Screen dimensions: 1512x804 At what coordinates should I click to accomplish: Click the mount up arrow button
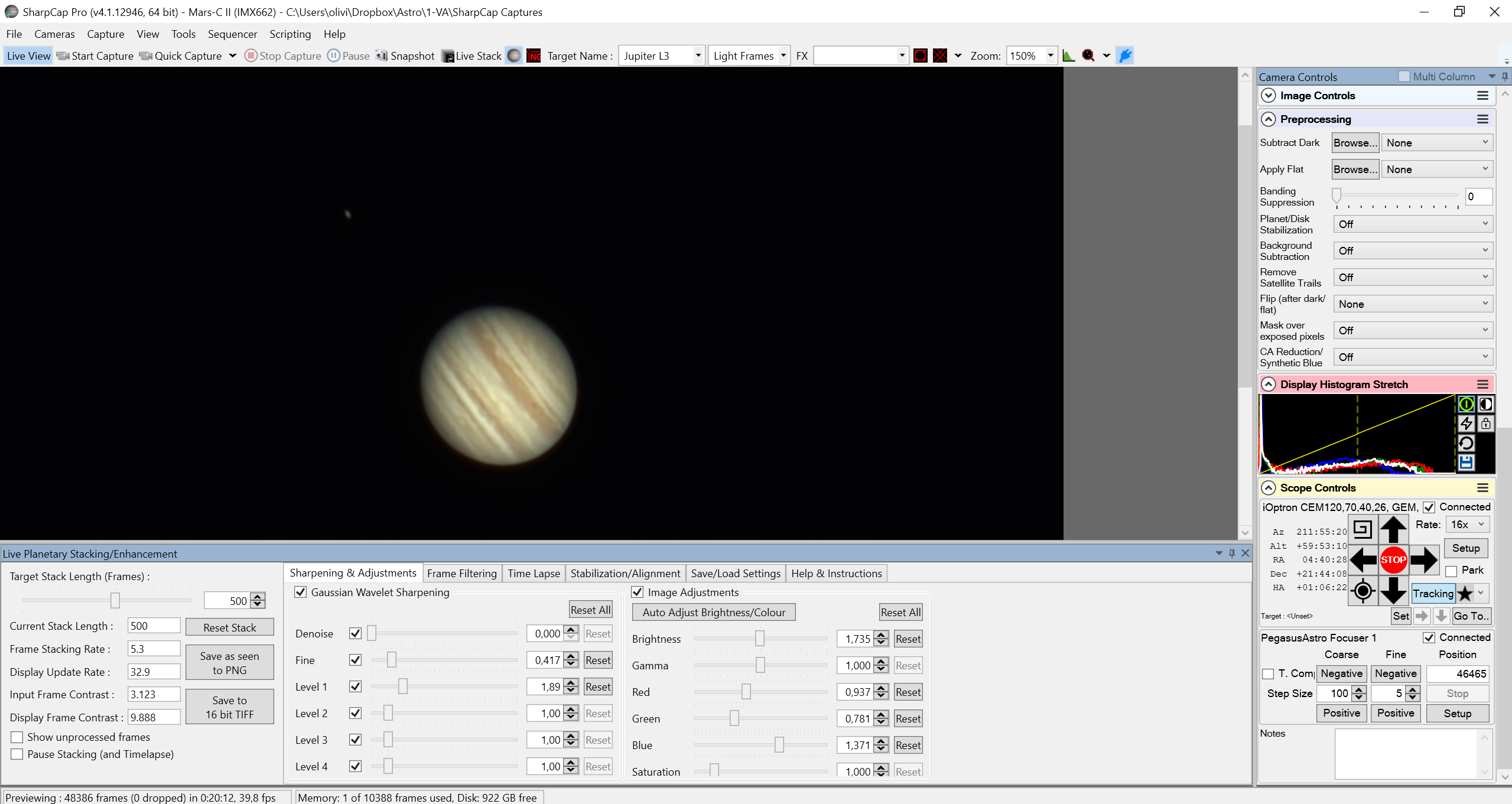point(1393,529)
